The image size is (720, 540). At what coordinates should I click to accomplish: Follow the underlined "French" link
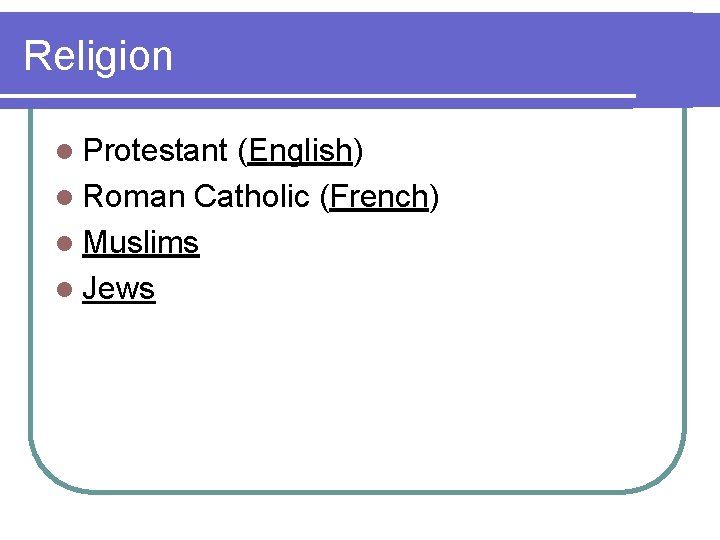pos(378,197)
